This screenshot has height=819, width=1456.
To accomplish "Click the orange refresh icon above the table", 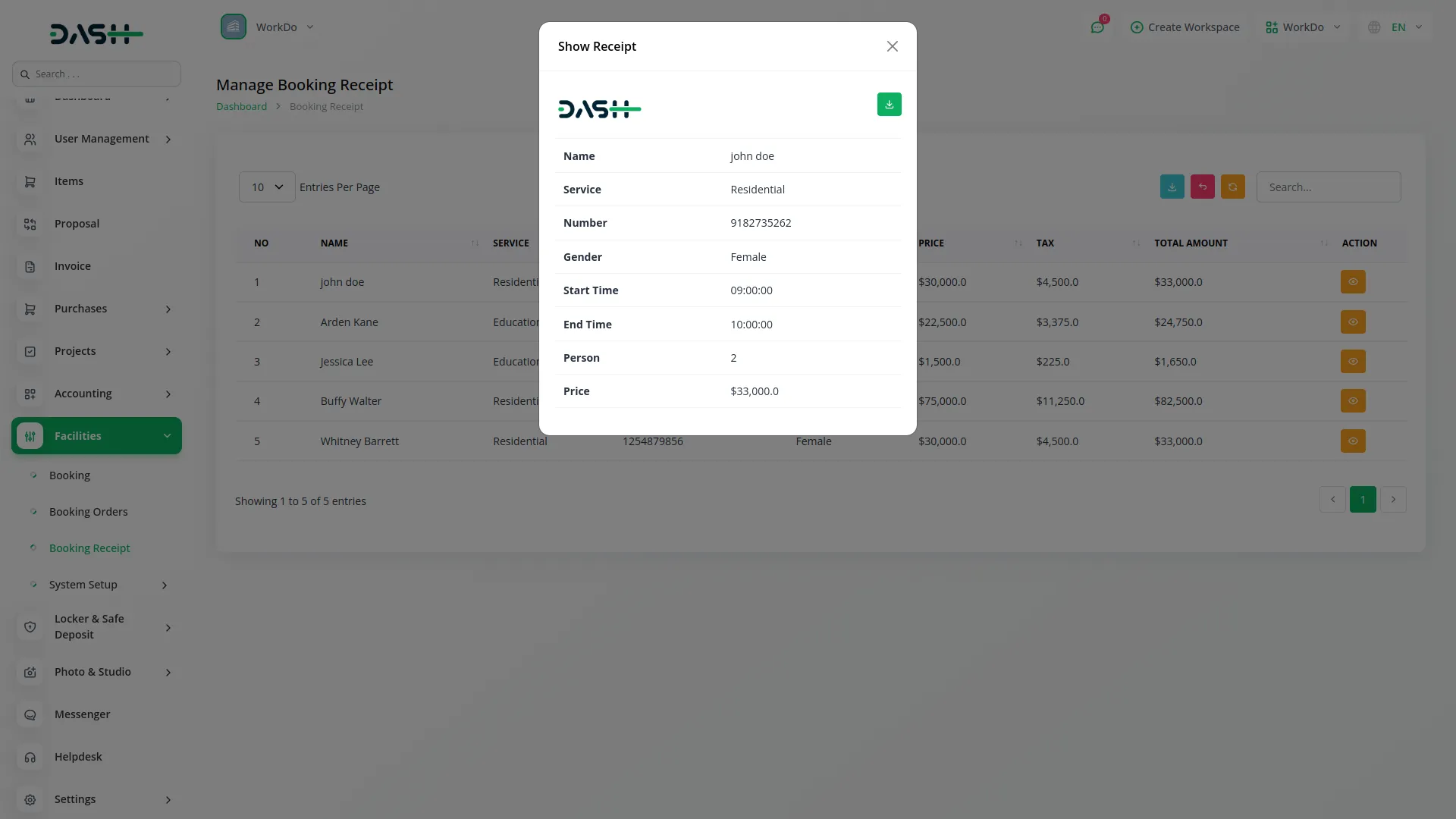I will 1232,187.
